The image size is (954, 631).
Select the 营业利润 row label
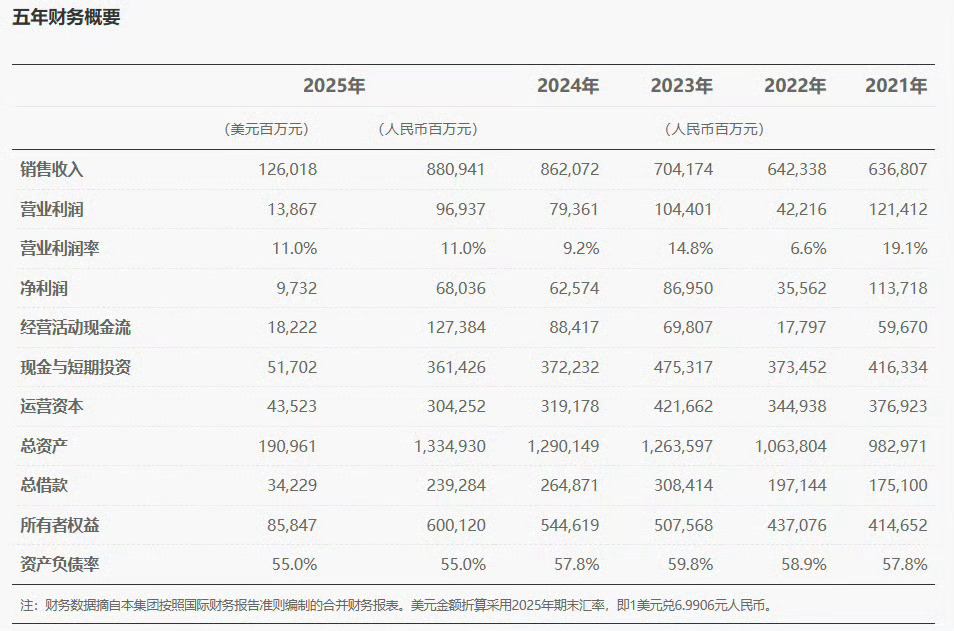click(50, 208)
